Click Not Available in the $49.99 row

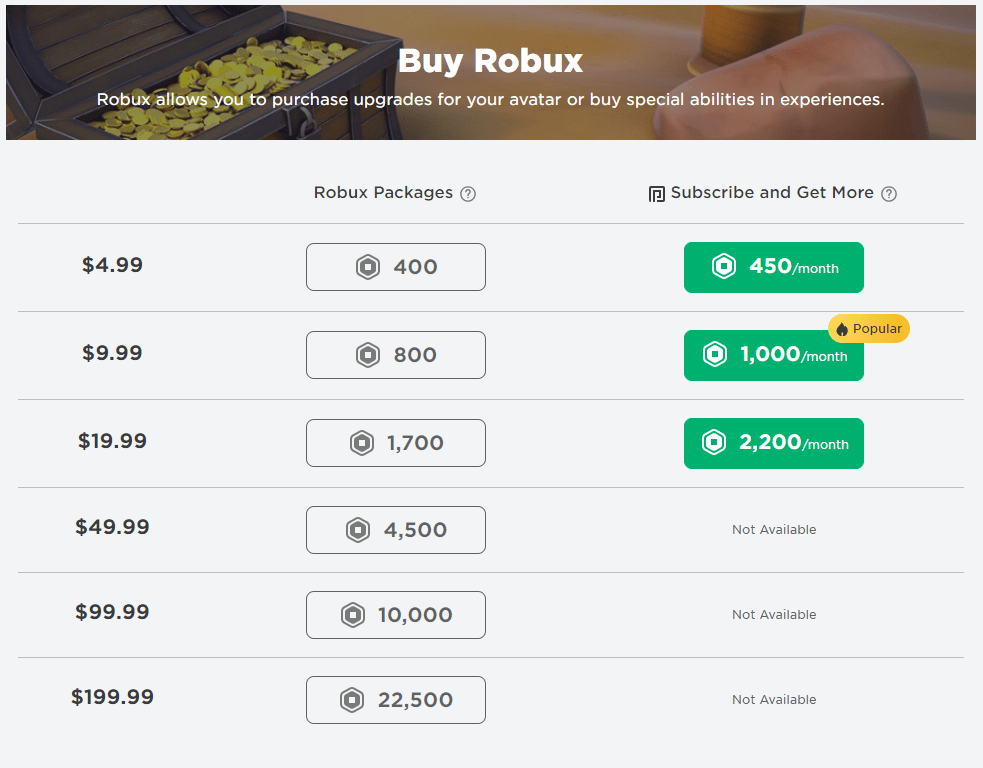pyautogui.click(x=774, y=530)
